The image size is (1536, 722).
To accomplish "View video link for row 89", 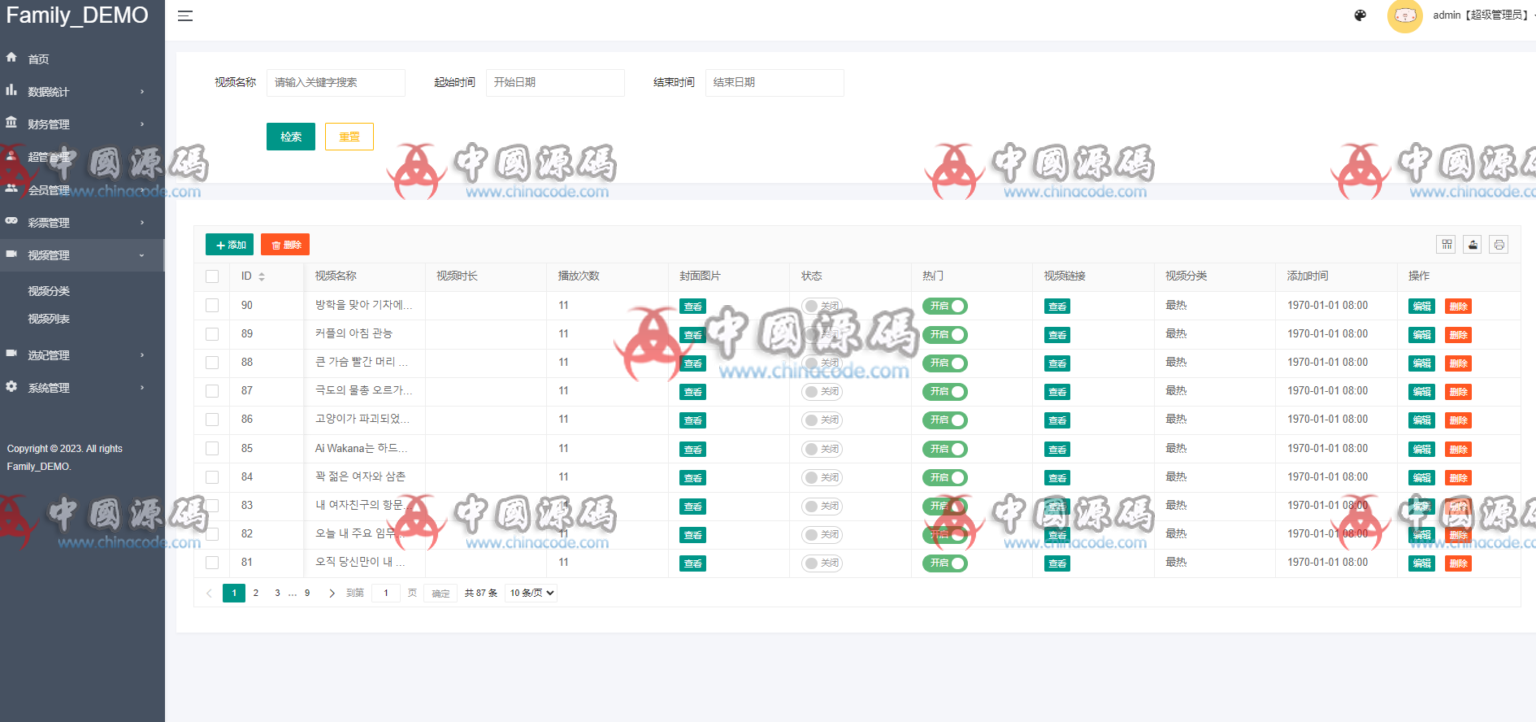I will click(x=1057, y=335).
